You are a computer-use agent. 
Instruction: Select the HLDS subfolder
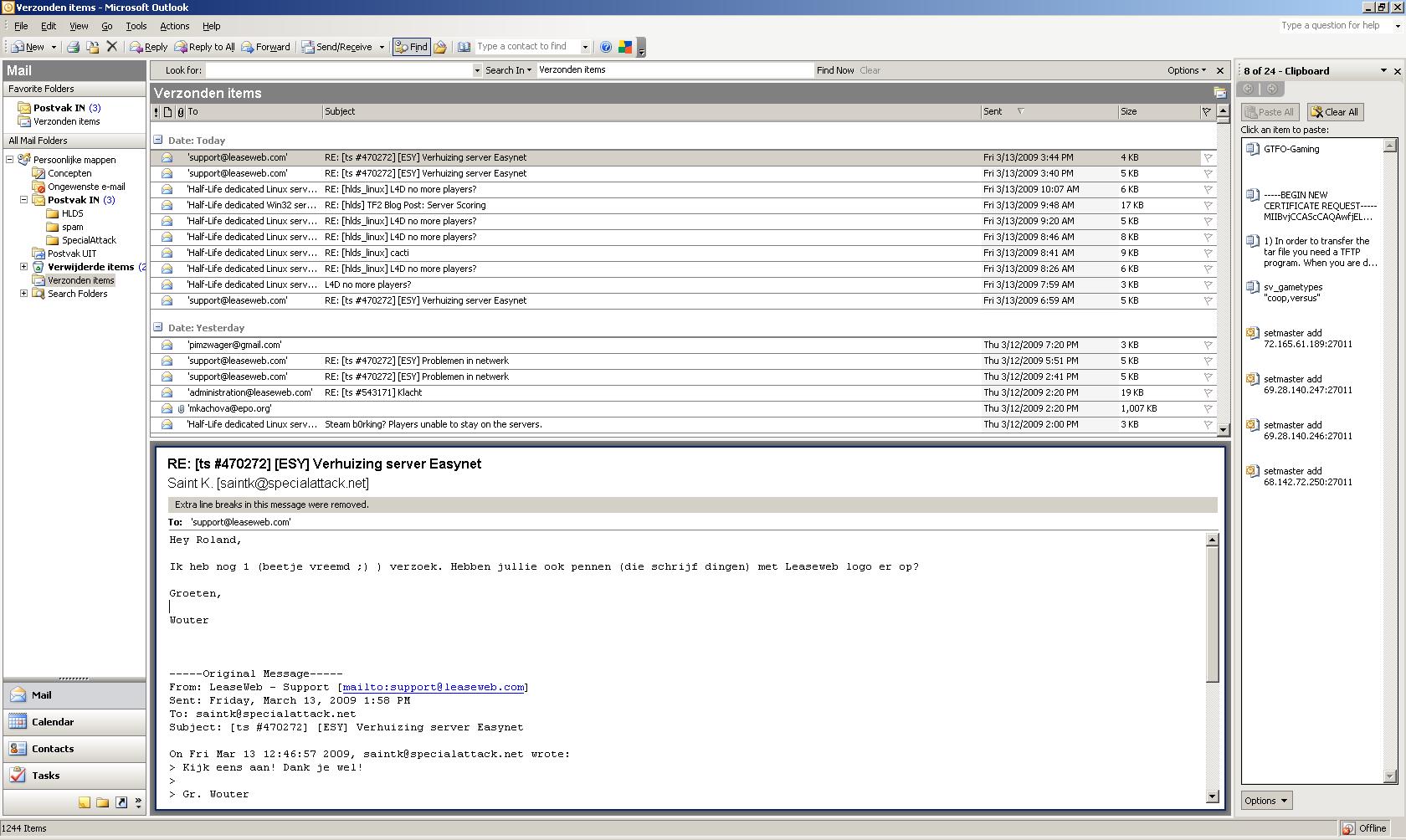pyautogui.click(x=72, y=213)
